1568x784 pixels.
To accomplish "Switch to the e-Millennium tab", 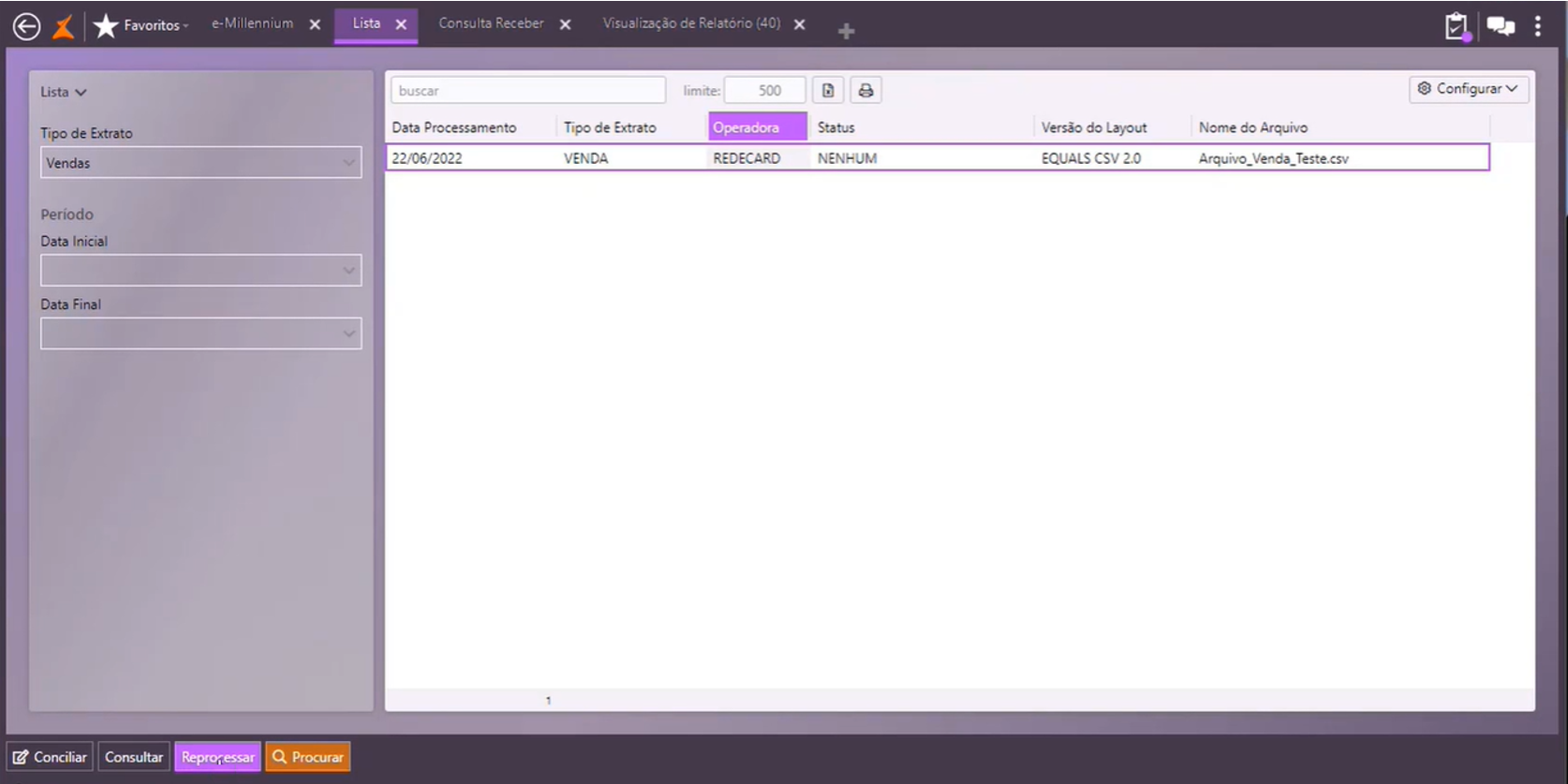I will tap(252, 23).
